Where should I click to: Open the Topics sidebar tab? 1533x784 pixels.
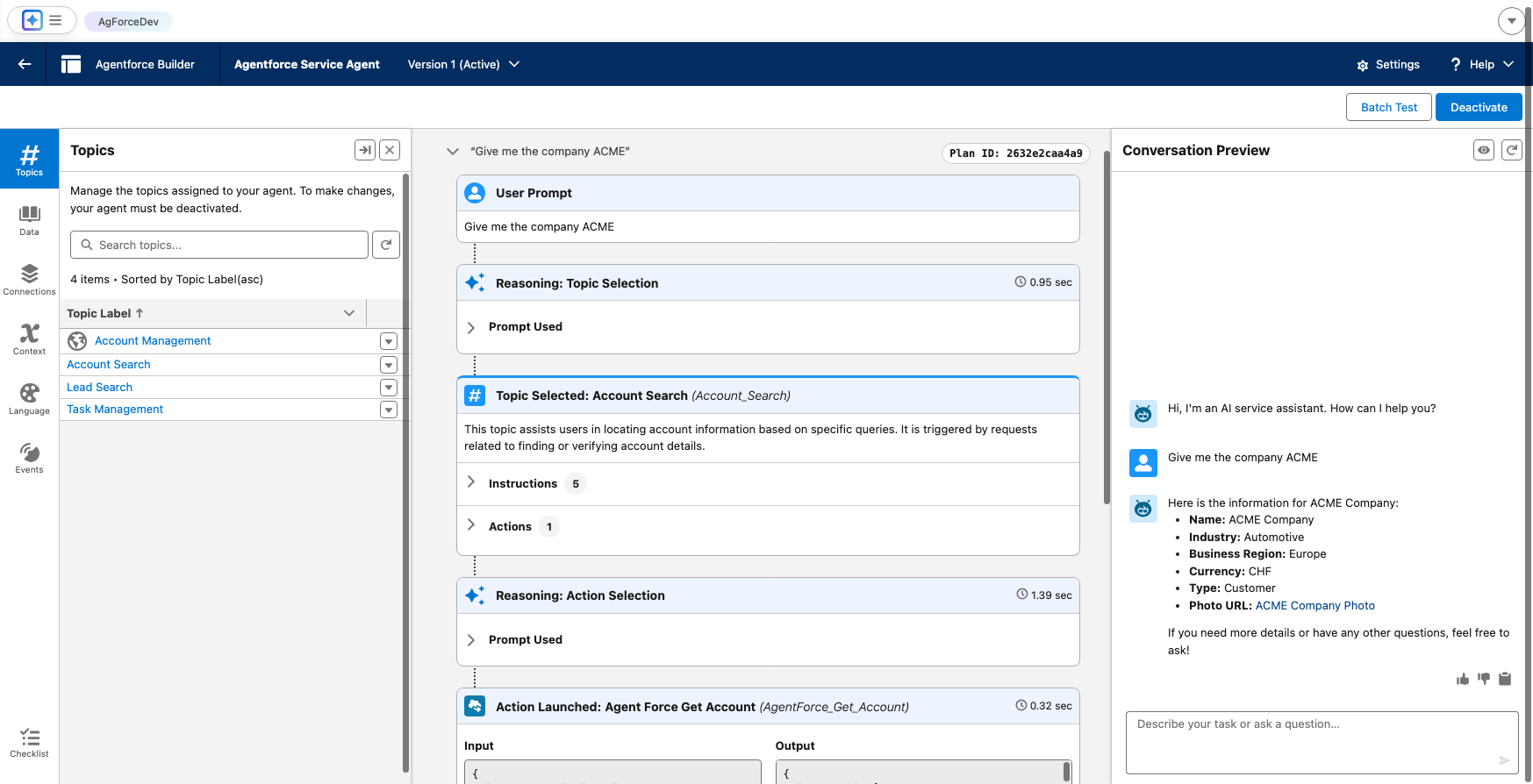coord(29,160)
